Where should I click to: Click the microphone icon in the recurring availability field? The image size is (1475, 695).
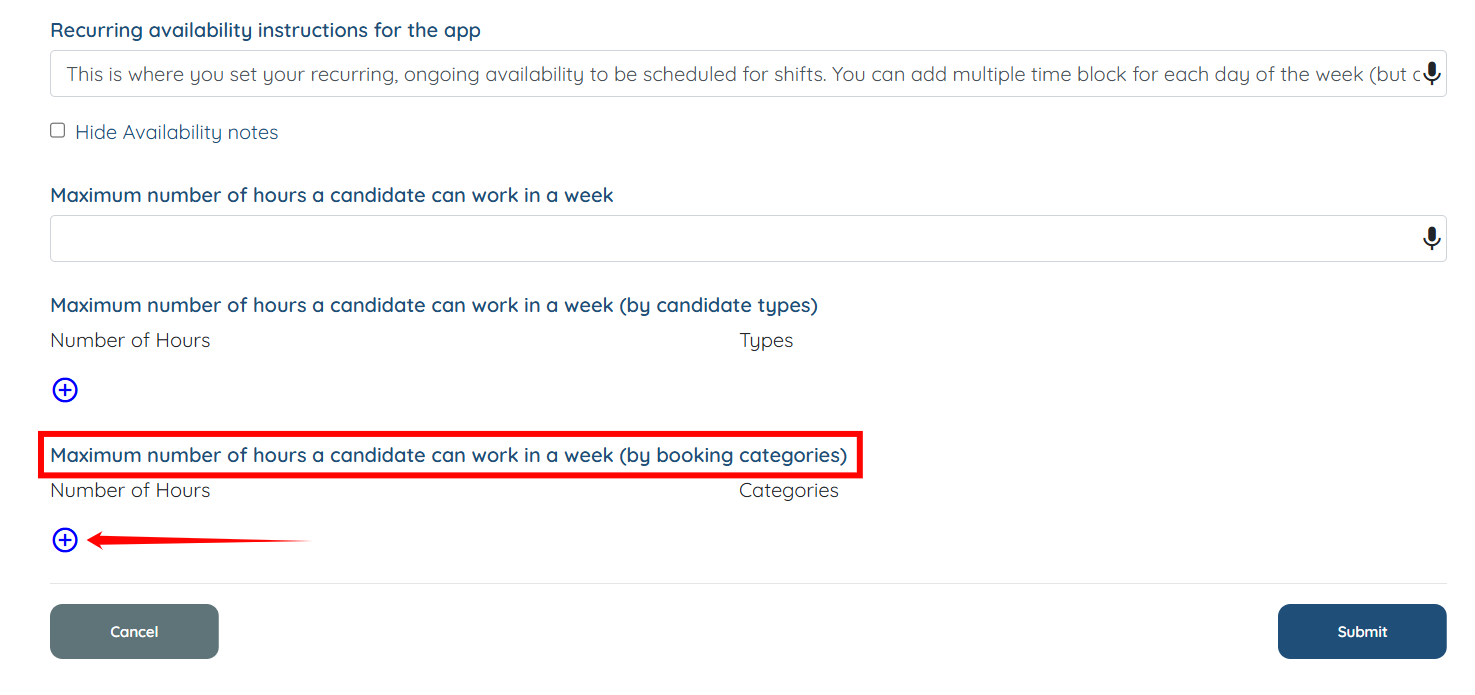pyautogui.click(x=1432, y=74)
